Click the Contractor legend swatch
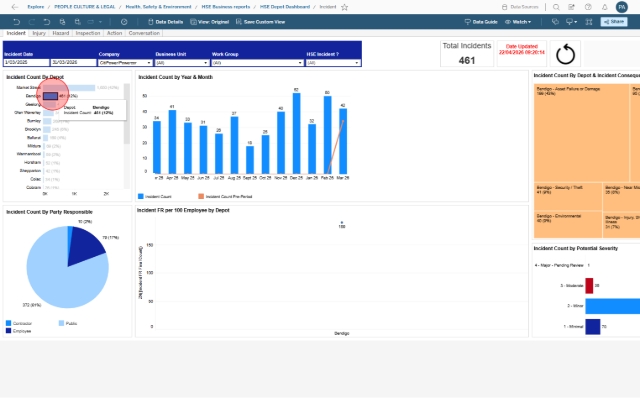640x398 pixels. (9, 323)
